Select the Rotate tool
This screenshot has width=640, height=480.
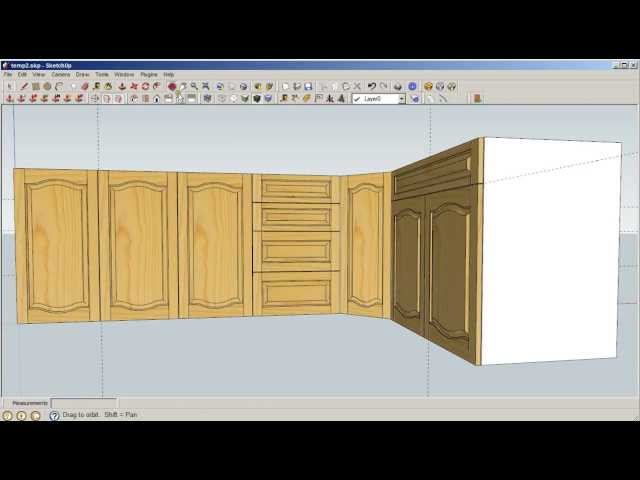145,86
